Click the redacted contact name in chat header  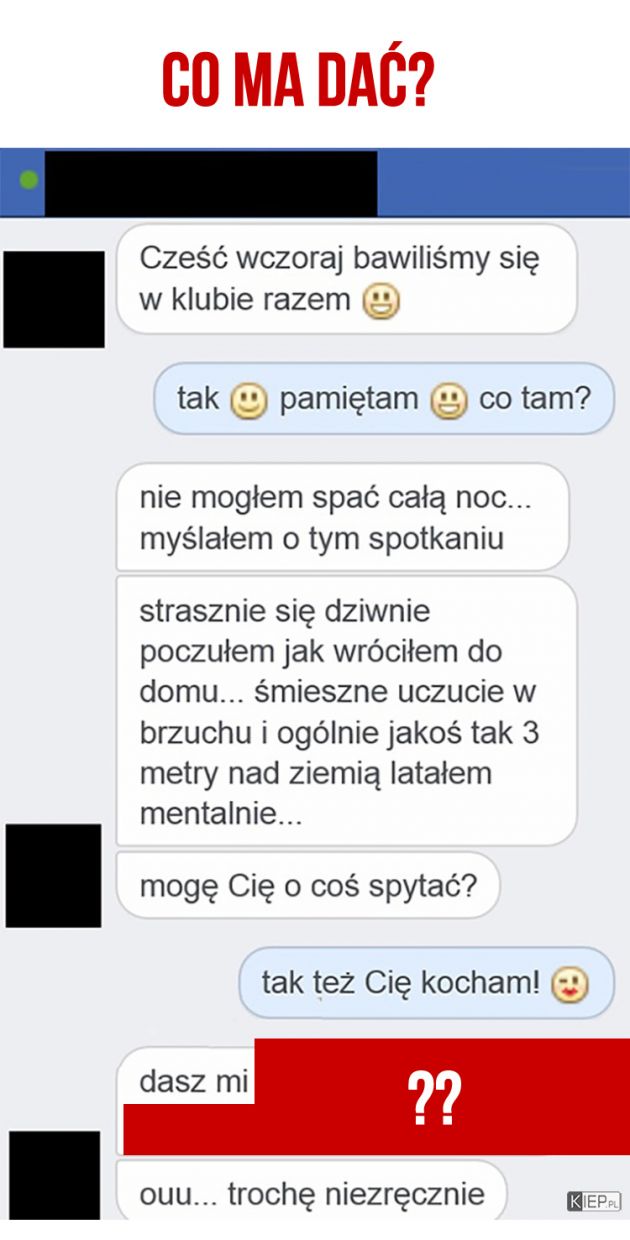tap(211, 183)
